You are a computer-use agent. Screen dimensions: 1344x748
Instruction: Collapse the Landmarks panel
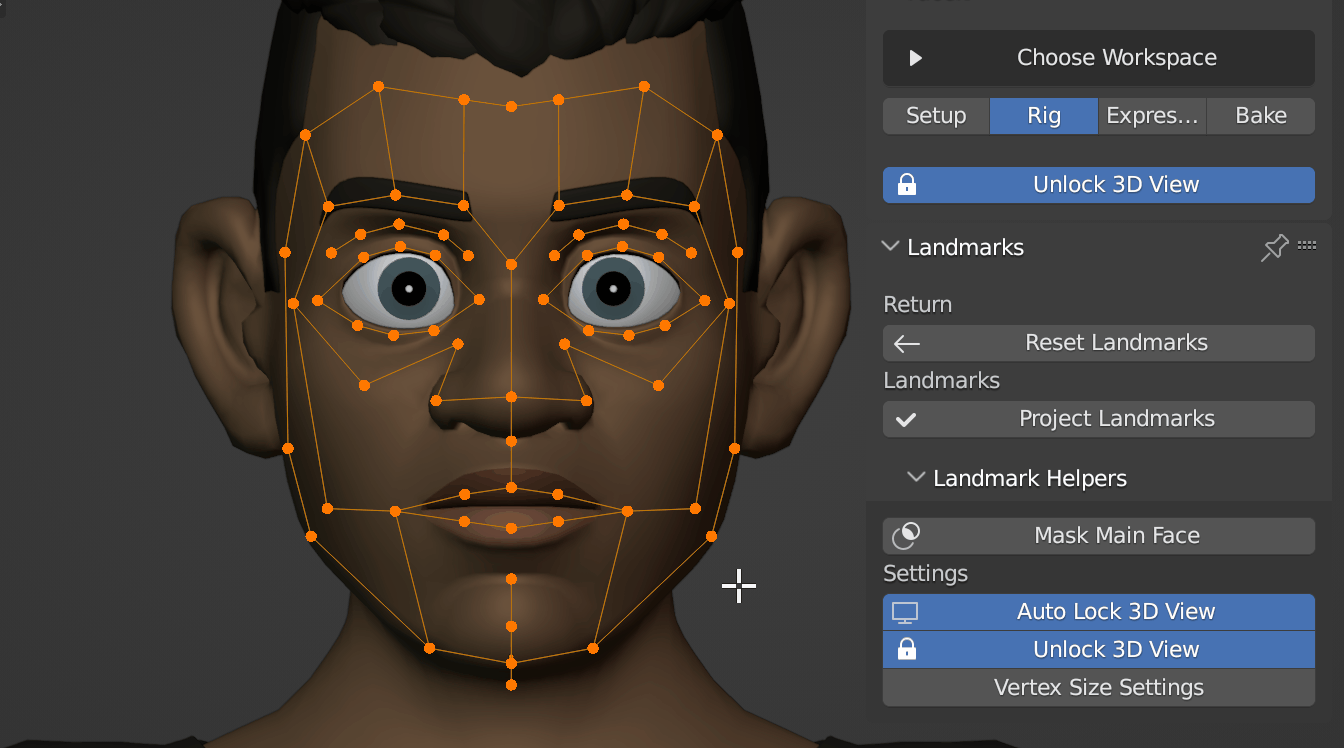(x=890, y=246)
